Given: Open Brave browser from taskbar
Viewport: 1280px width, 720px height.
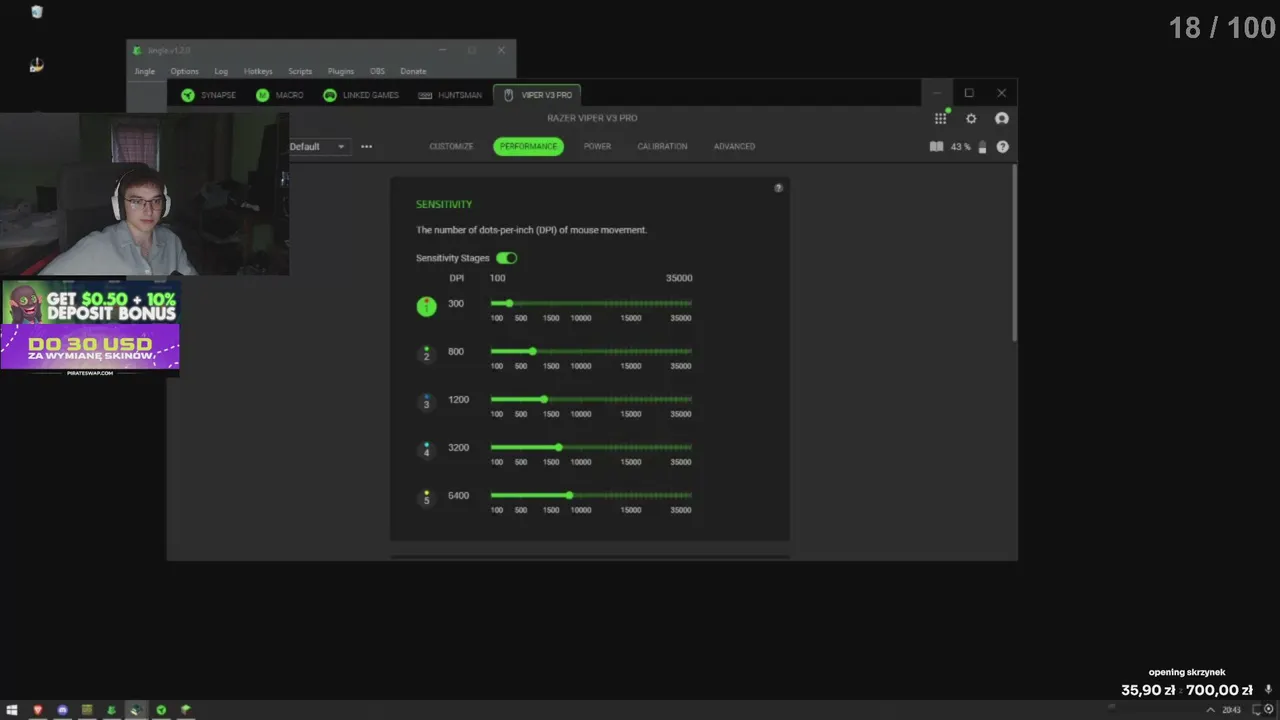Looking at the screenshot, I should click(38, 710).
